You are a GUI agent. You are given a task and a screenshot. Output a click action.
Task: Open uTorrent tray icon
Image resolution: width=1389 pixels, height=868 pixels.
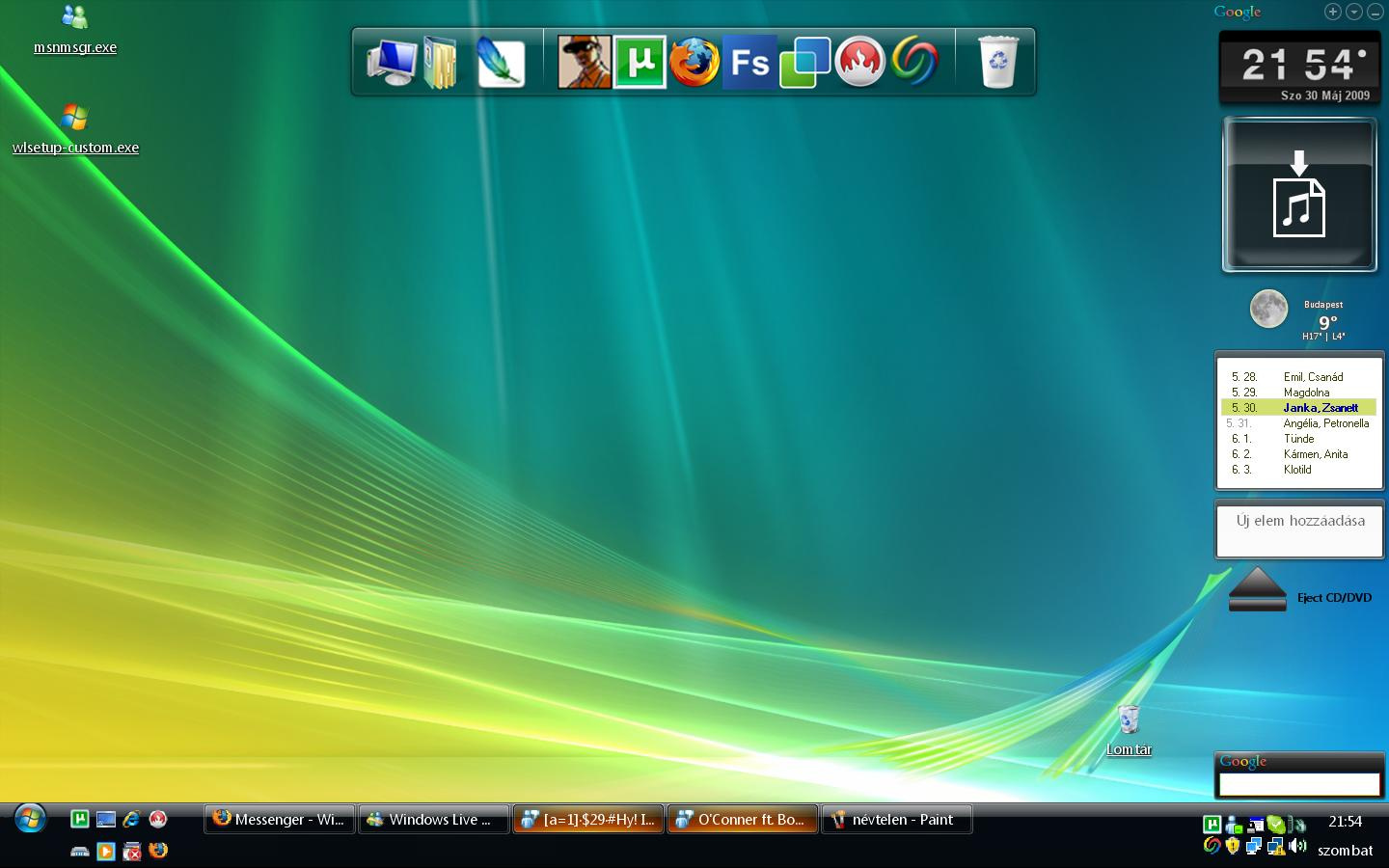pyautogui.click(x=1212, y=824)
